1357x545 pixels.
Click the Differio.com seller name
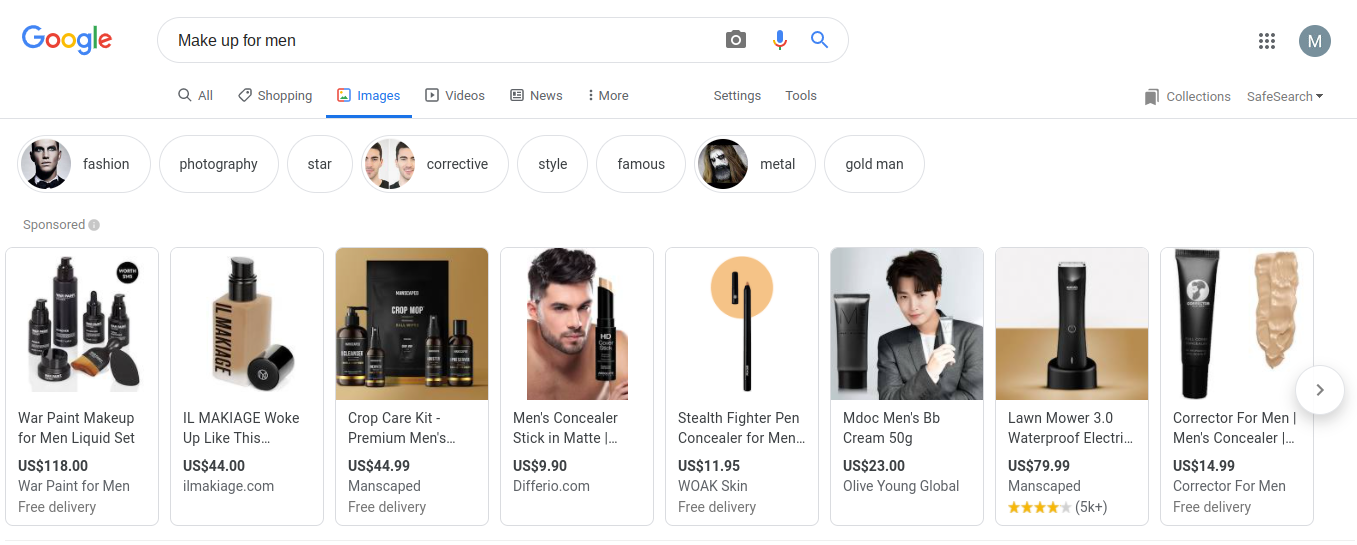(551, 486)
